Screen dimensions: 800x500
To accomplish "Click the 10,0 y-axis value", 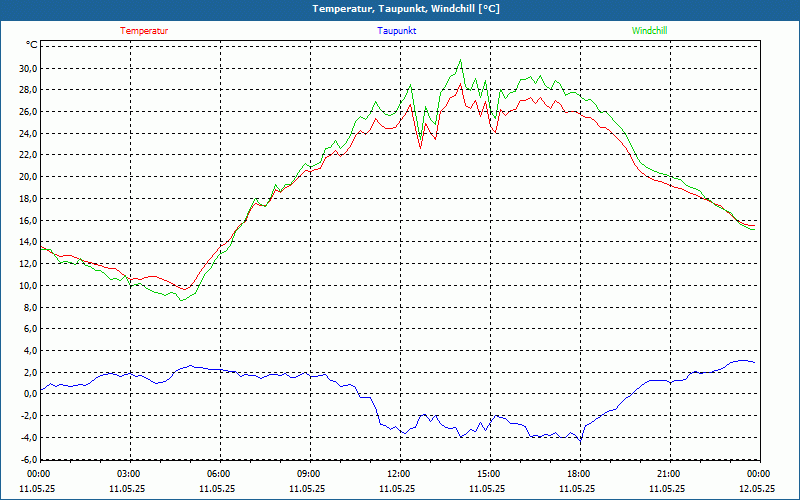I will pos(29,285).
